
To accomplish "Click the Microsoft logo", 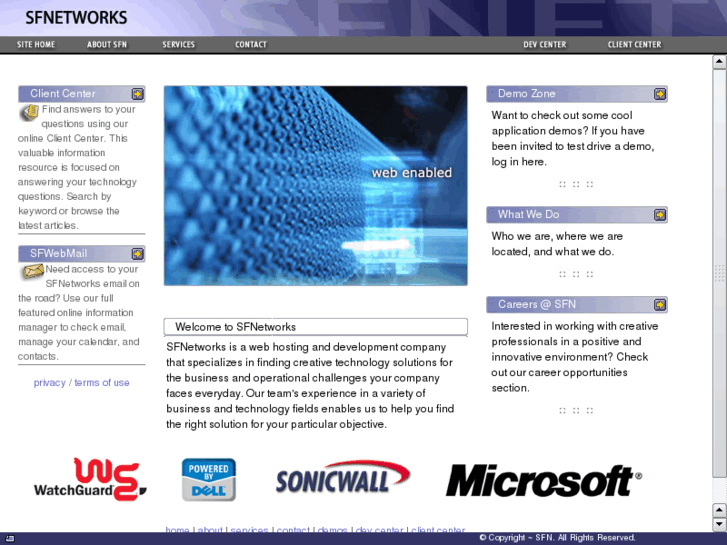I will click(x=543, y=481).
